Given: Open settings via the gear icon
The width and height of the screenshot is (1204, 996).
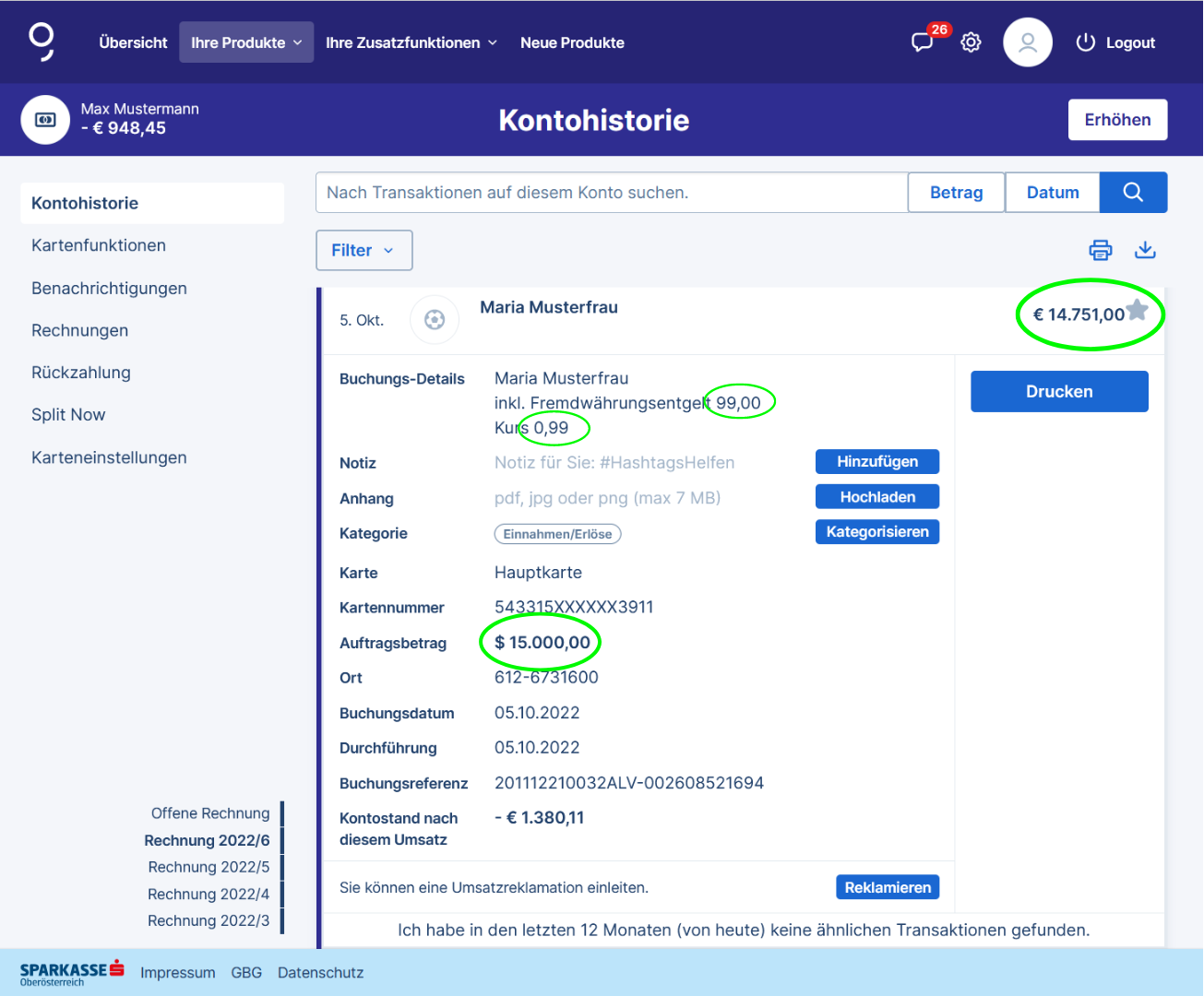Looking at the screenshot, I should coord(971,42).
